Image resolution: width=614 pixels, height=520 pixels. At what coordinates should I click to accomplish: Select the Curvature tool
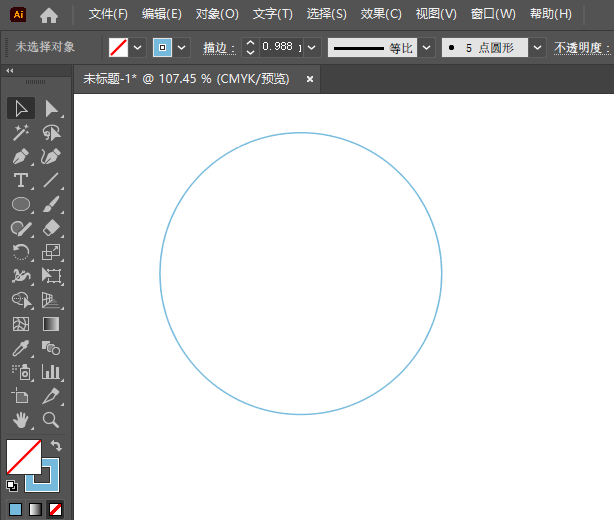(x=51, y=157)
